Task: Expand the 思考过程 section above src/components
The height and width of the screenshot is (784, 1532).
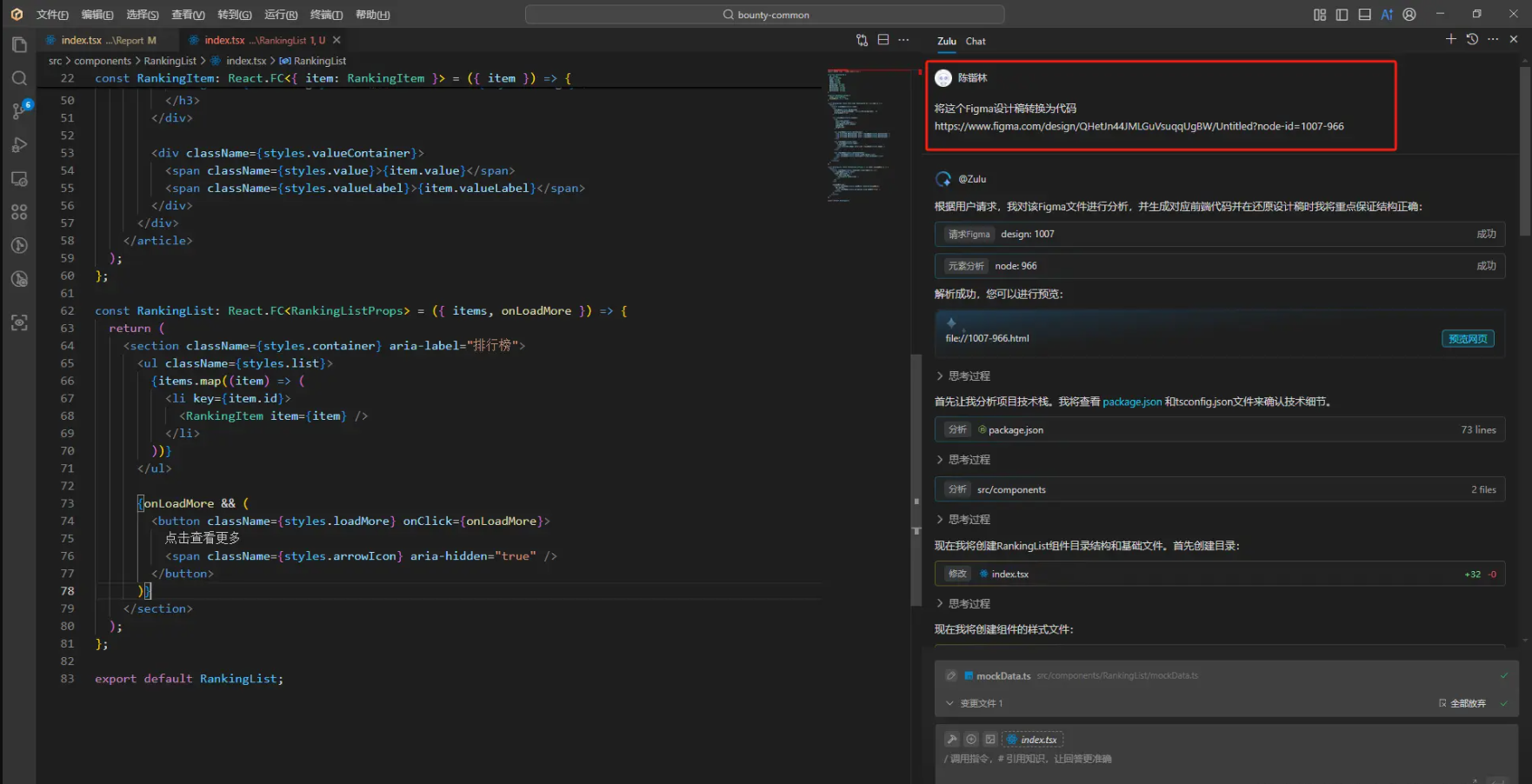Action: click(x=963, y=460)
